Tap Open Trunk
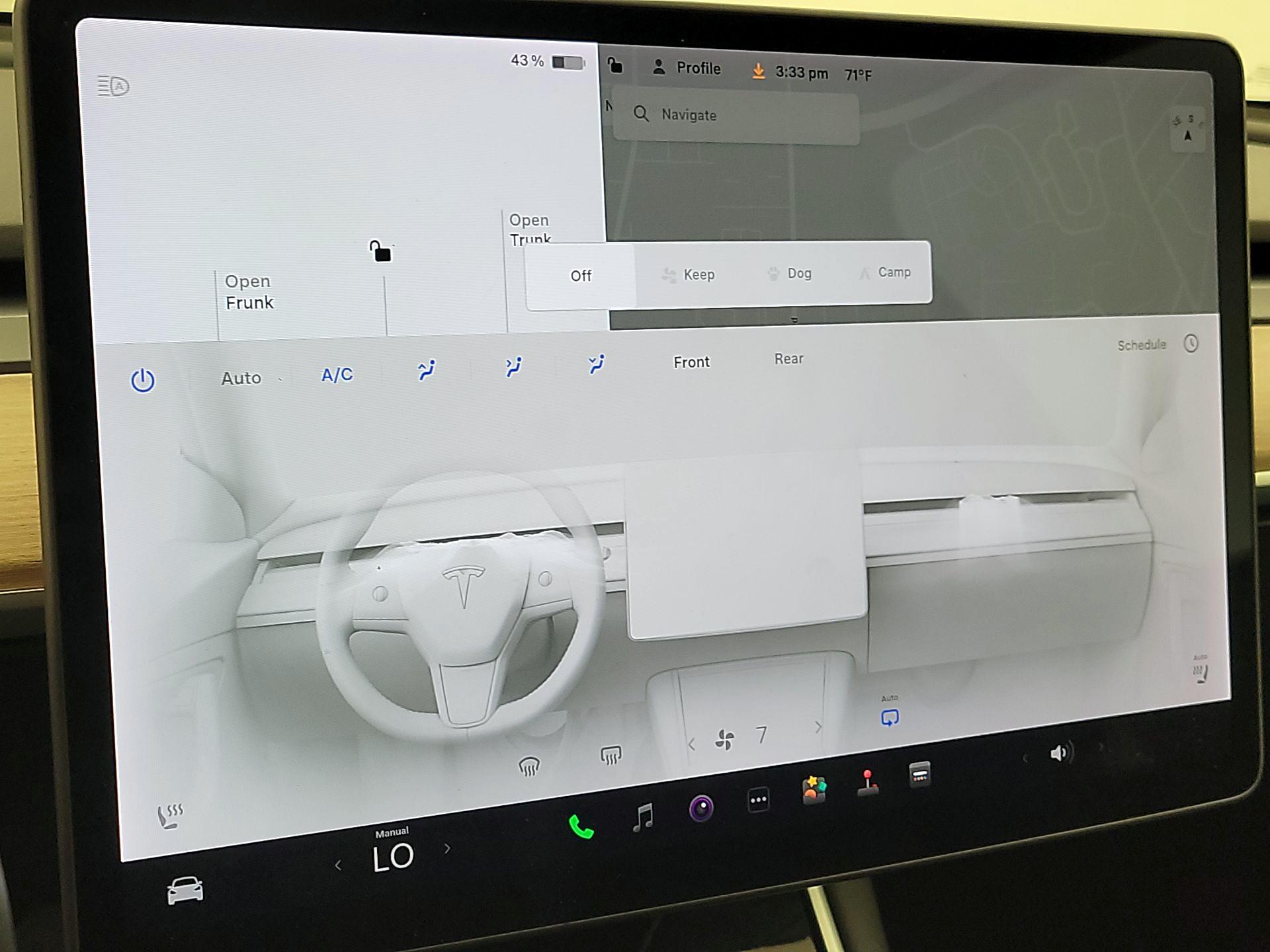The height and width of the screenshot is (952, 1270). tap(529, 229)
